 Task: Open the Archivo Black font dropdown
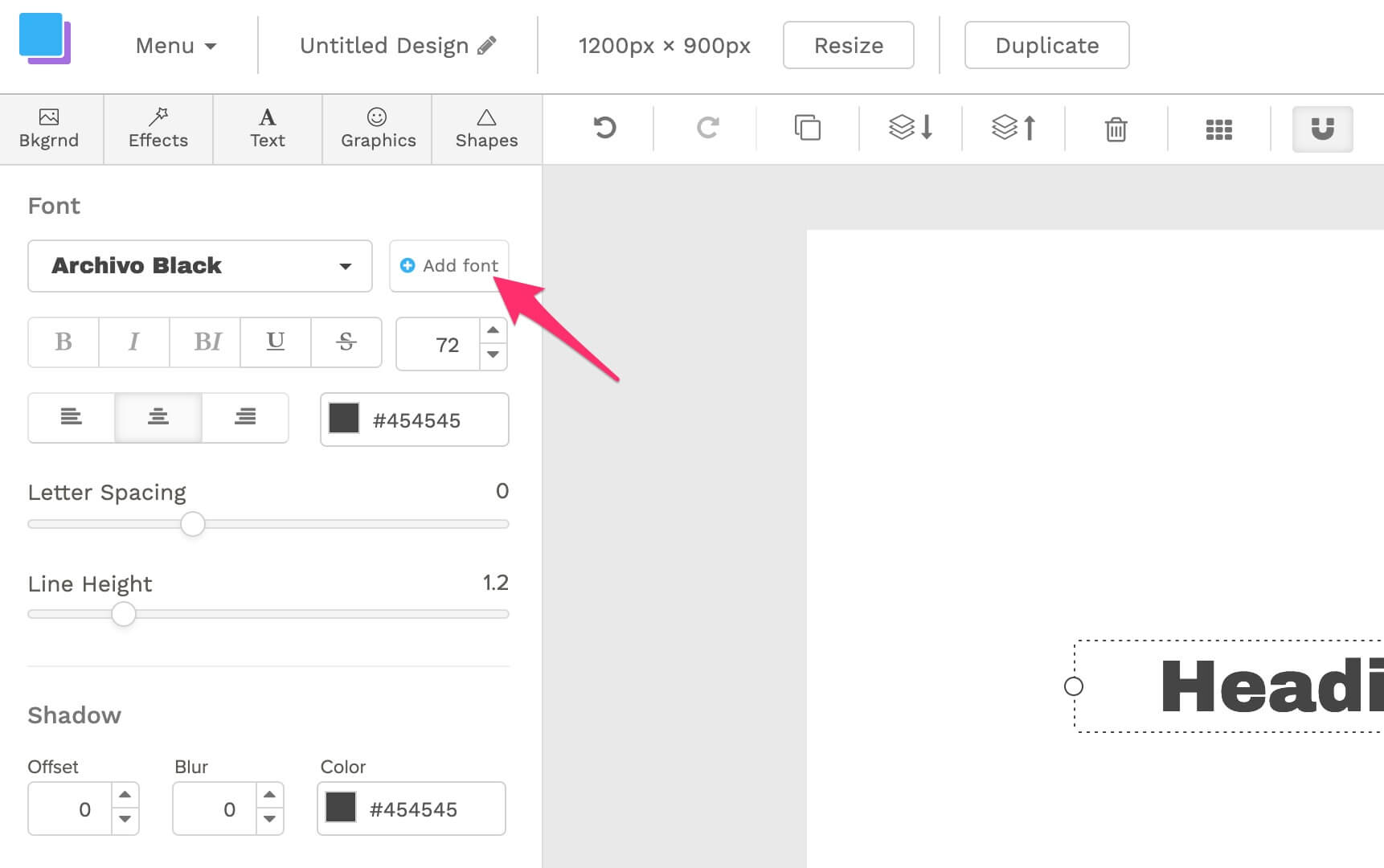tap(199, 266)
